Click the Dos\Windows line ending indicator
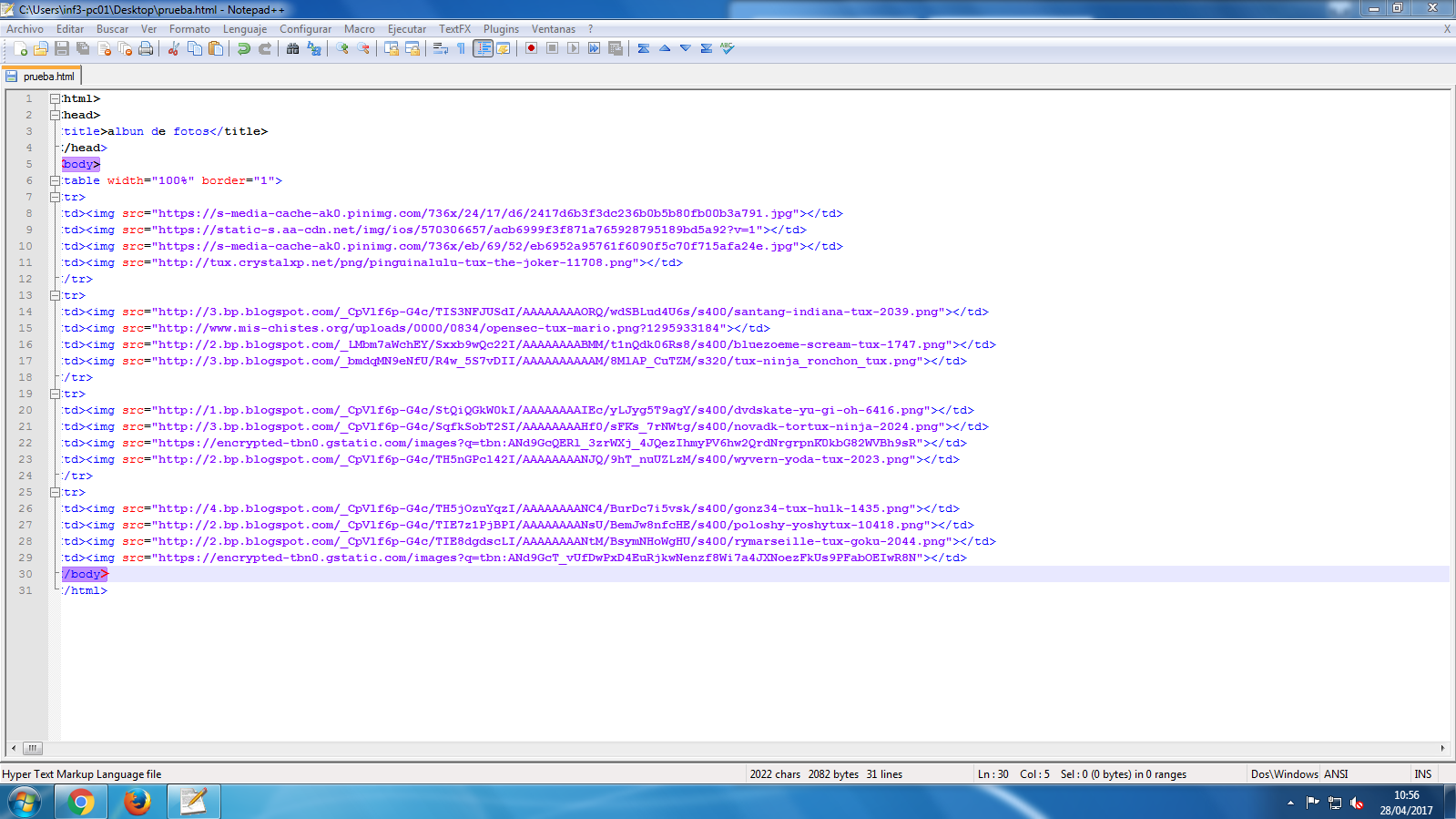 coord(1284,774)
